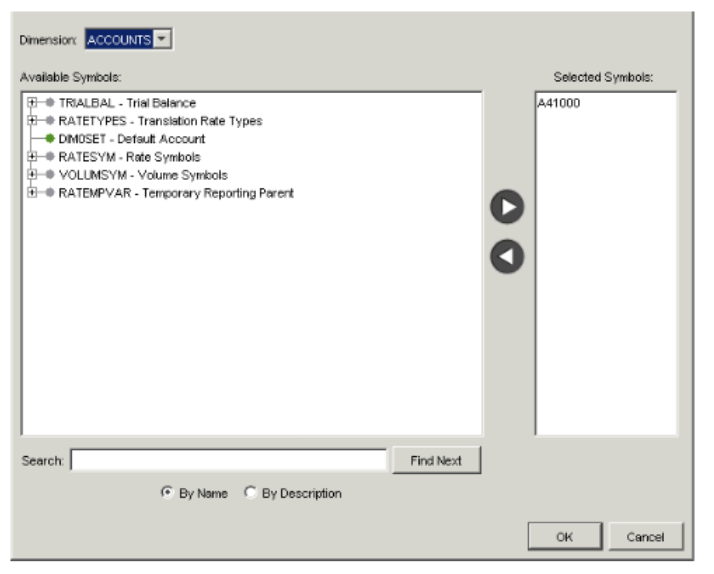Select RATEMPVAR - Temporary Reporting Parent
The height and width of the screenshot is (574, 714).
[x=176, y=193]
